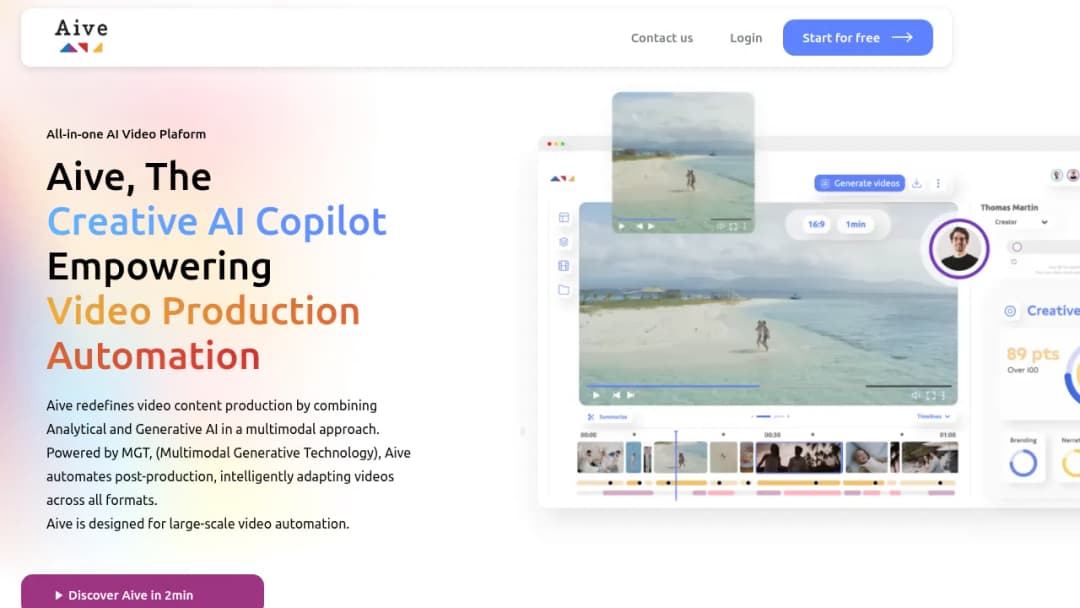The height and width of the screenshot is (608, 1080).
Task: Open the folder icon in the editor sidebar
Action: tap(563, 290)
